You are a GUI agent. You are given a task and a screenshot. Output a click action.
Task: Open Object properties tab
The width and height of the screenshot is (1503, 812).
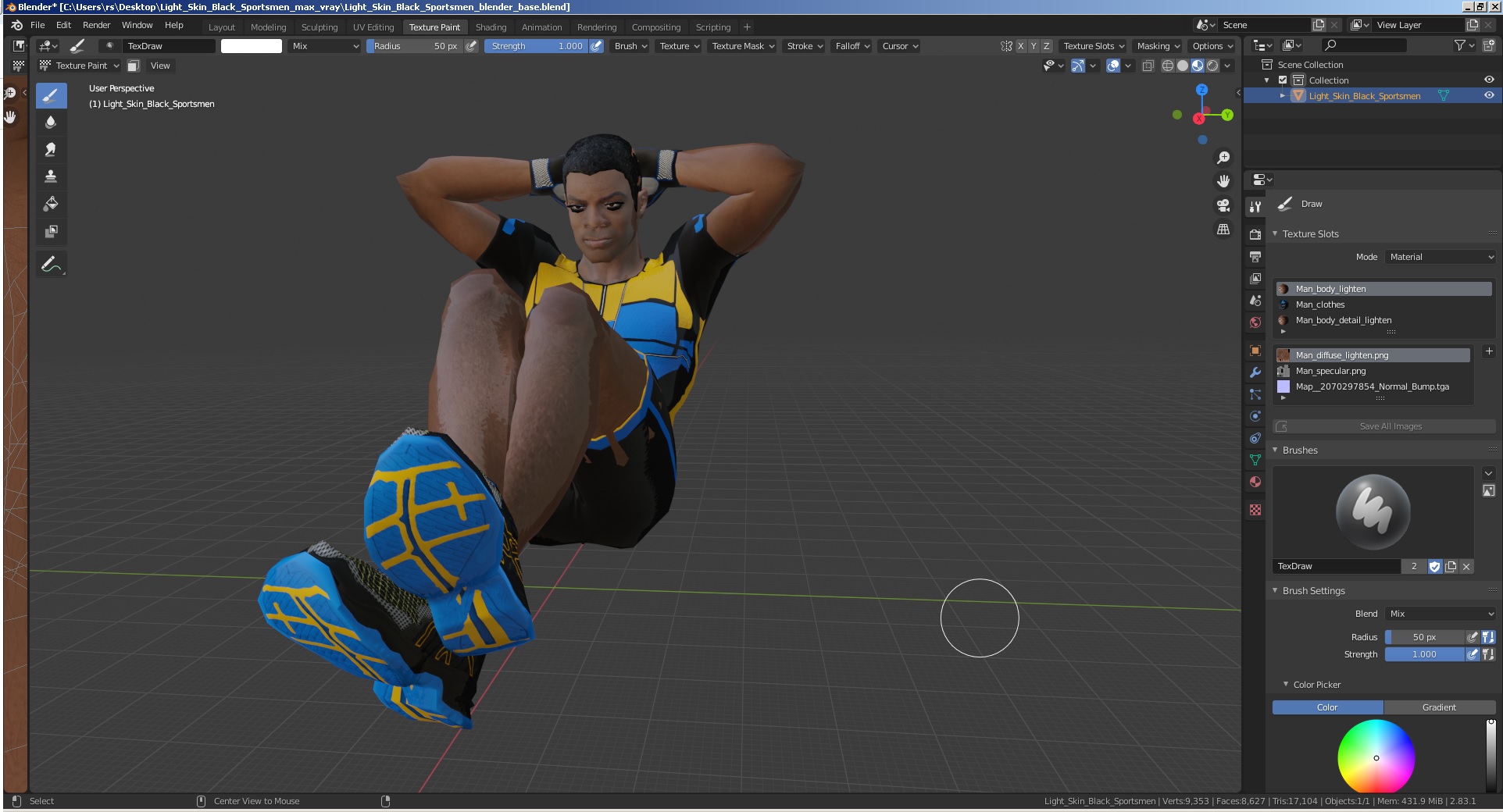pyautogui.click(x=1255, y=351)
